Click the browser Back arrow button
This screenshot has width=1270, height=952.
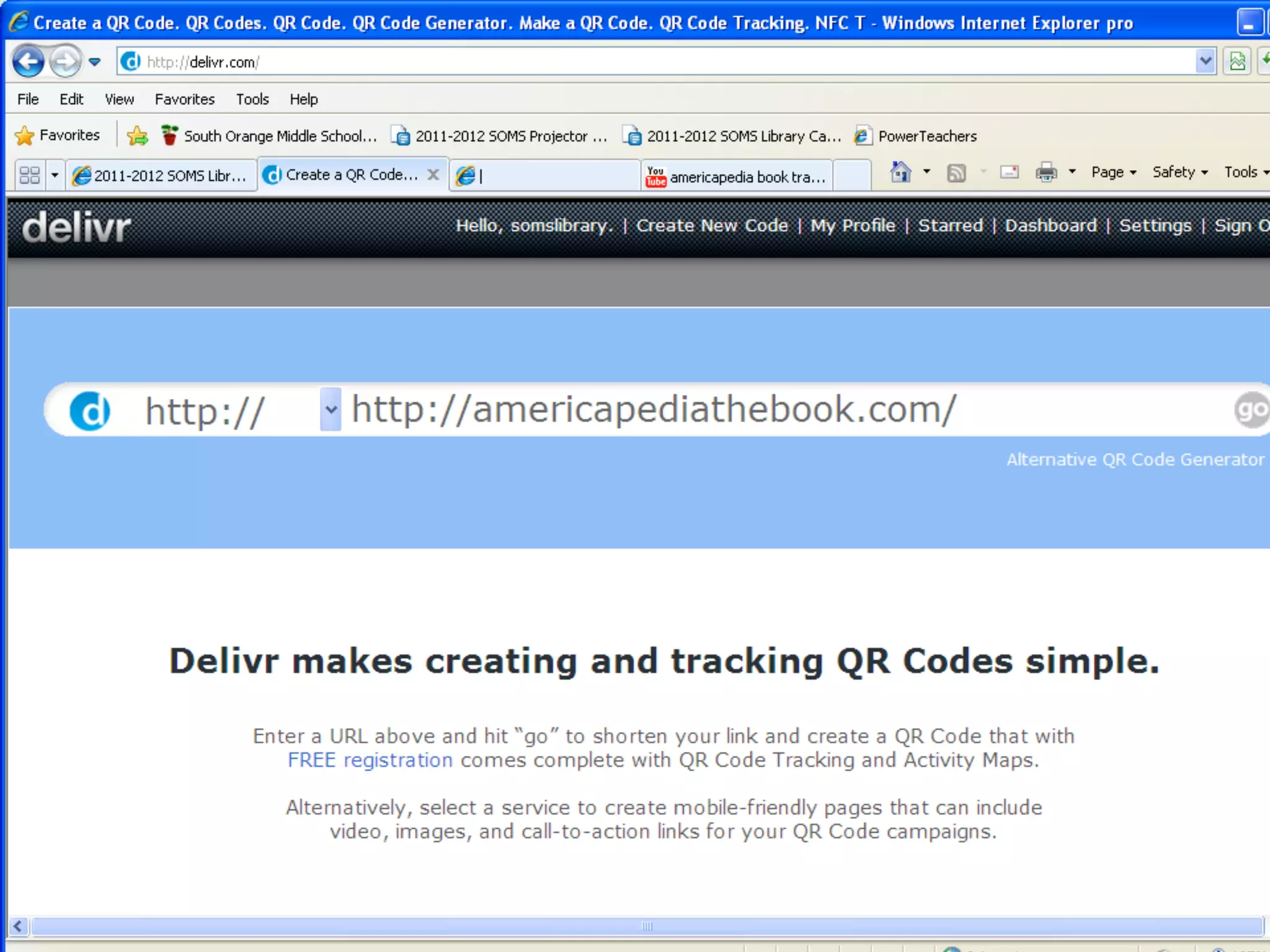click(x=28, y=61)
